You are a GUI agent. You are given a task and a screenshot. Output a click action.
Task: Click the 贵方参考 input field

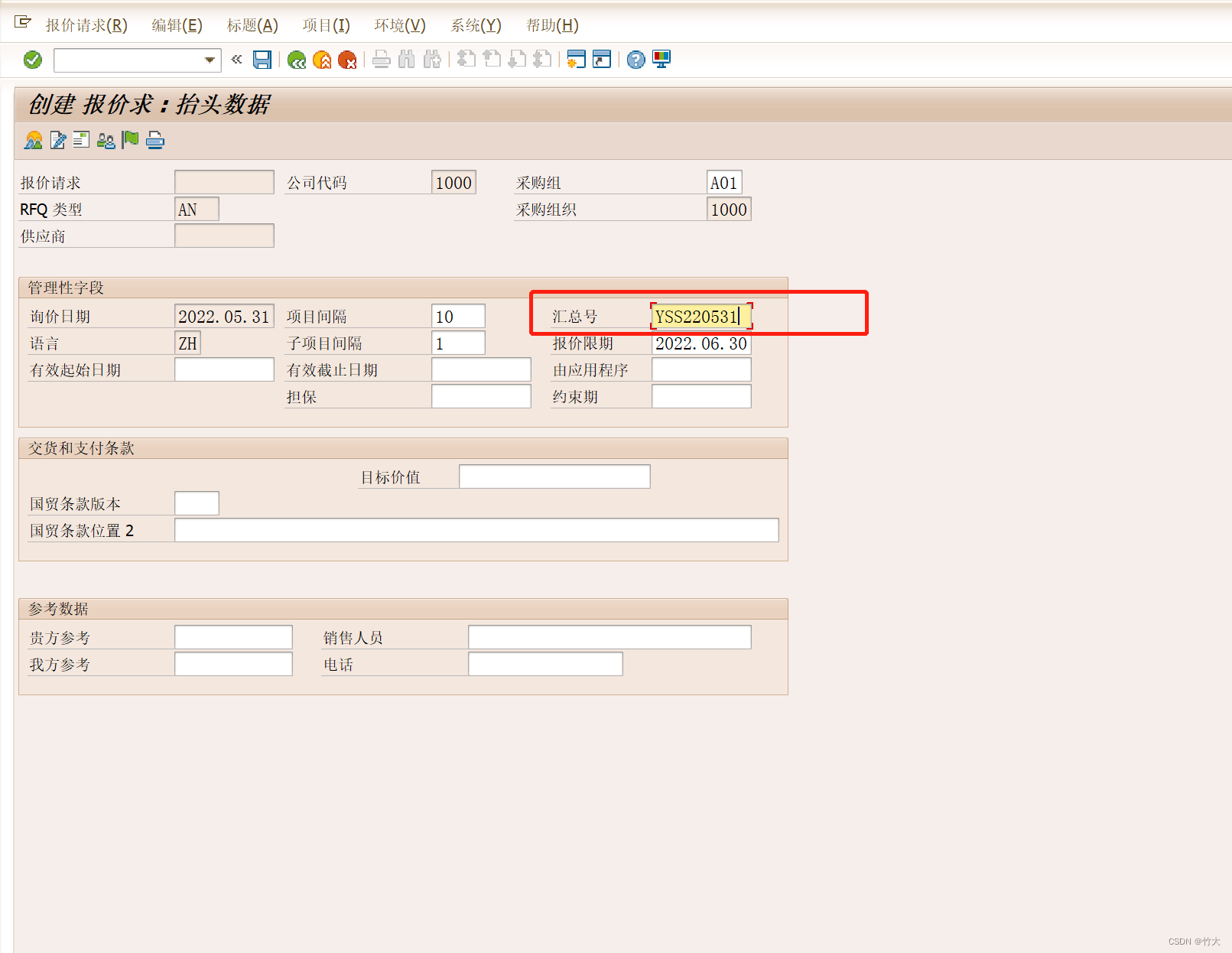(x=233, y=637)
